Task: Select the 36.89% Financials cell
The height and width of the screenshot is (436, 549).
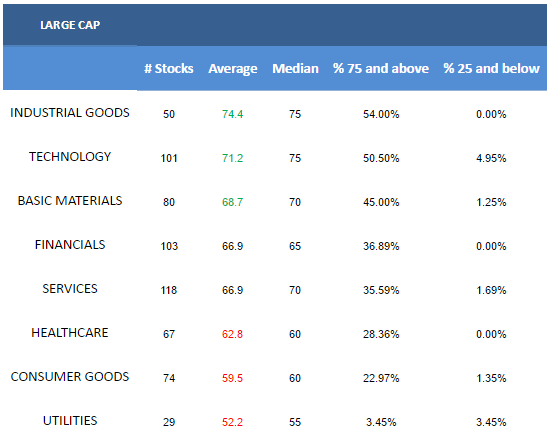Action: [381, 246]
